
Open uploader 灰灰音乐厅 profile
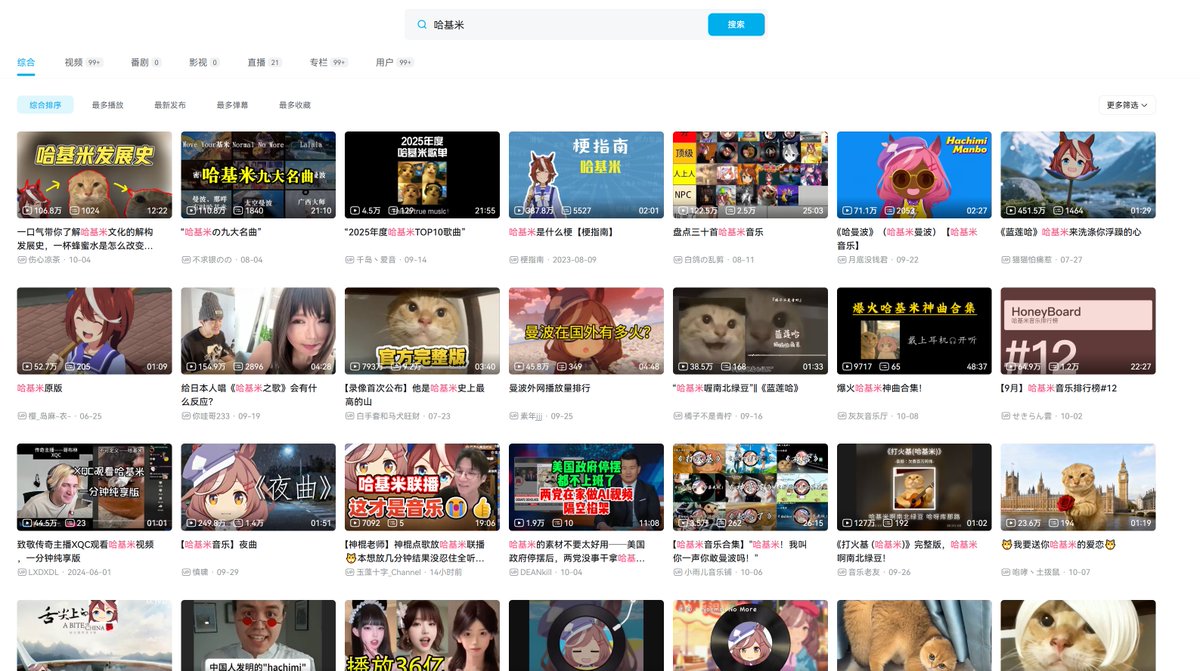point(869,415)
